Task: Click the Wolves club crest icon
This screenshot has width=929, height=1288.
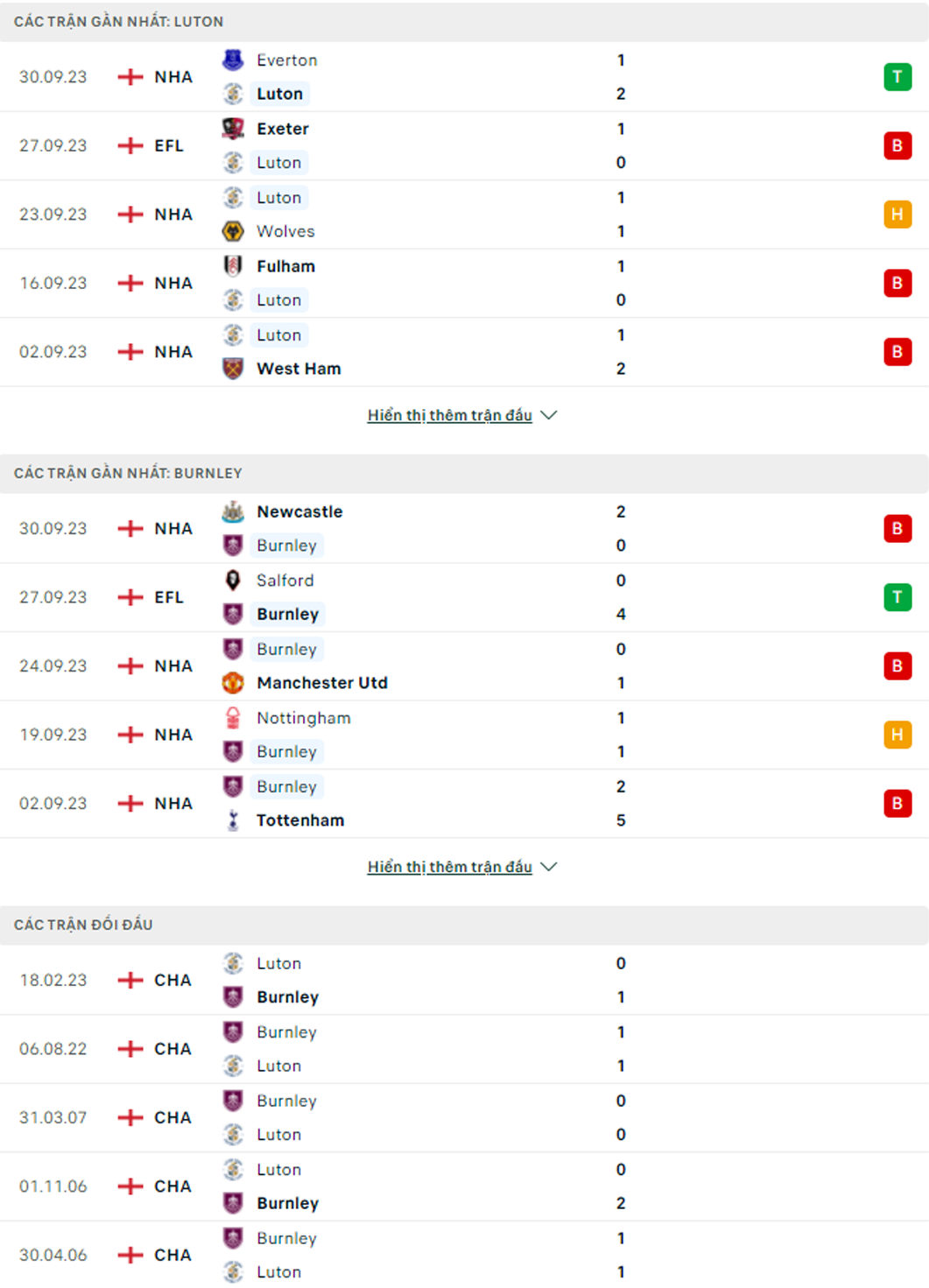Action: [233, 231]
